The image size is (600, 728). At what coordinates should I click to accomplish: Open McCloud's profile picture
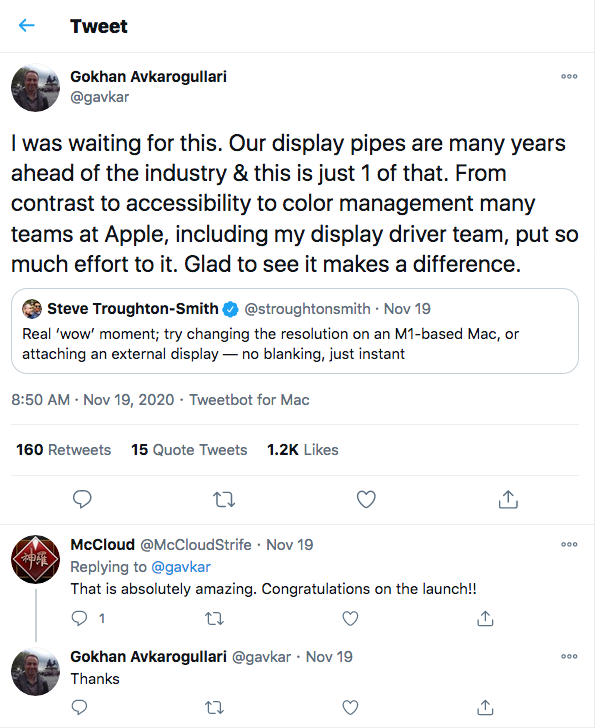click(35, 561)
